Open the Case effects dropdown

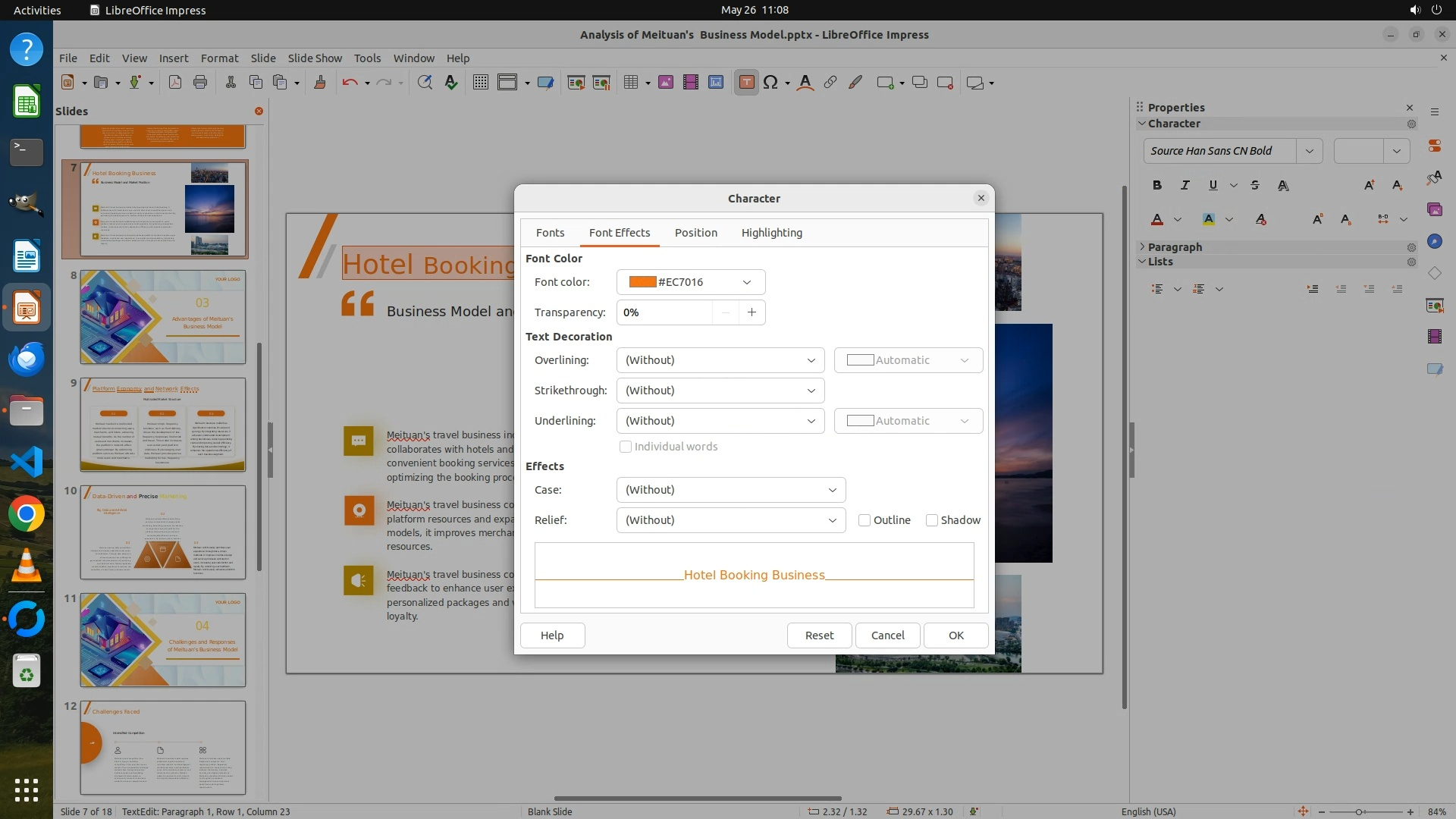coord(730,490)
